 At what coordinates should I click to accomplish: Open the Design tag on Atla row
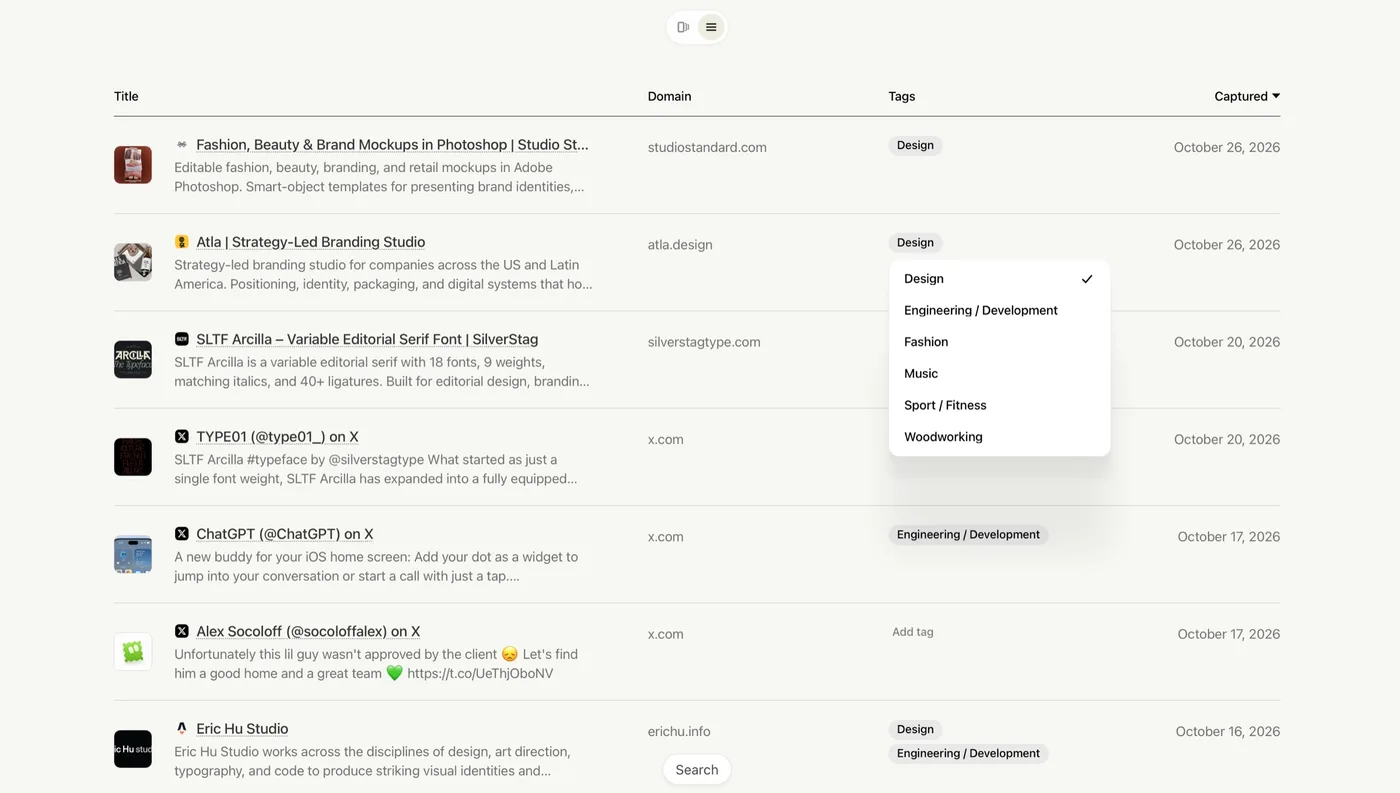[x=915, y=243]
